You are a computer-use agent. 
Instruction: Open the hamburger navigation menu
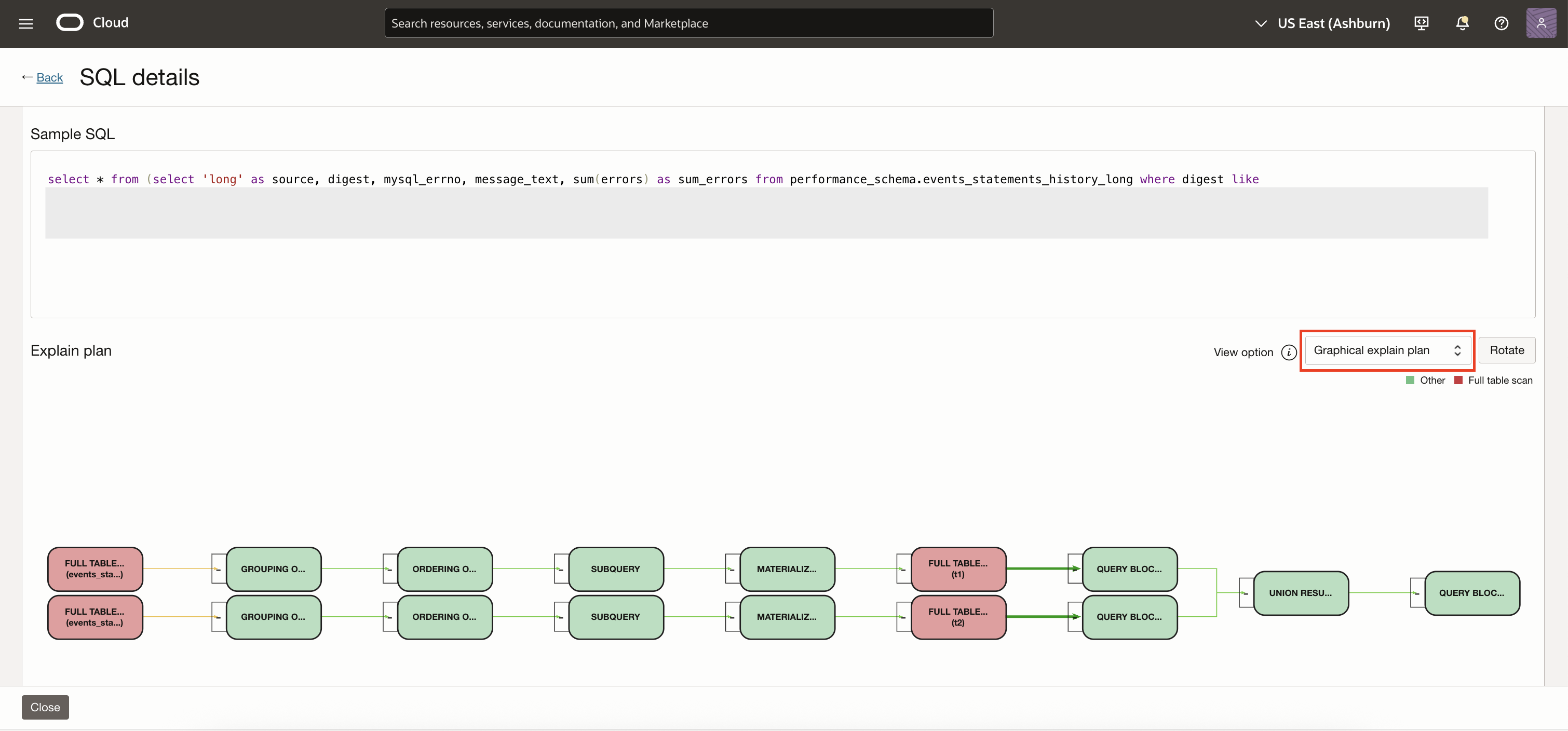click(x=25, y=24)
